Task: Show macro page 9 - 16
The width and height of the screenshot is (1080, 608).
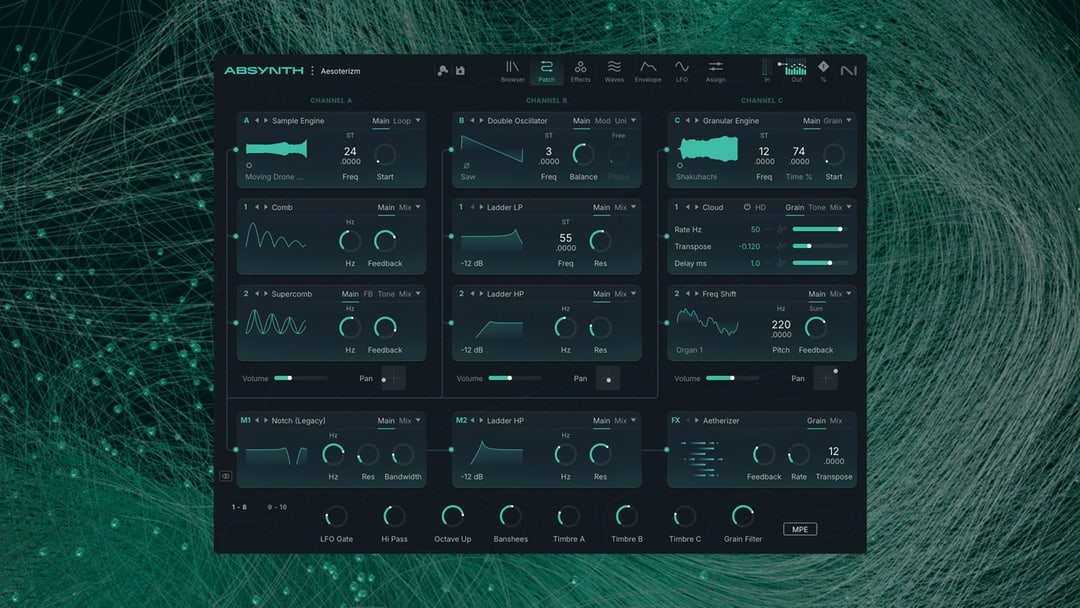Action: [x=277, y=507]
